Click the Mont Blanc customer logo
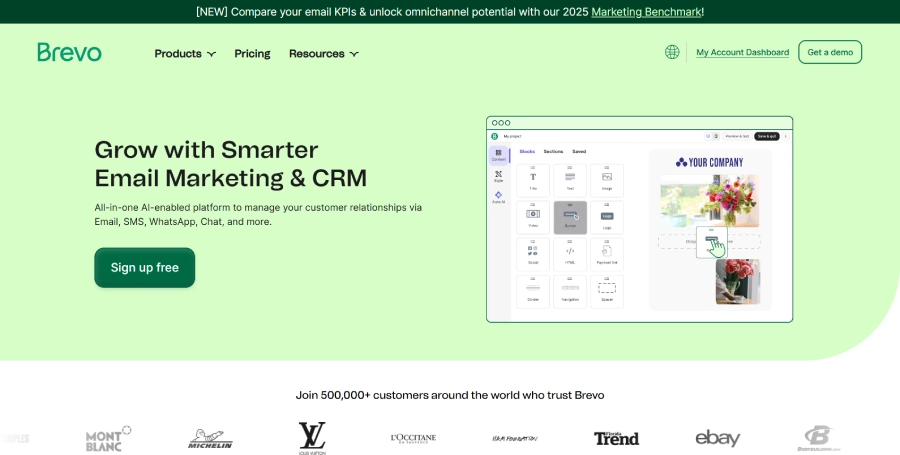This screenshot has width=900, height=455. [108, 439]
